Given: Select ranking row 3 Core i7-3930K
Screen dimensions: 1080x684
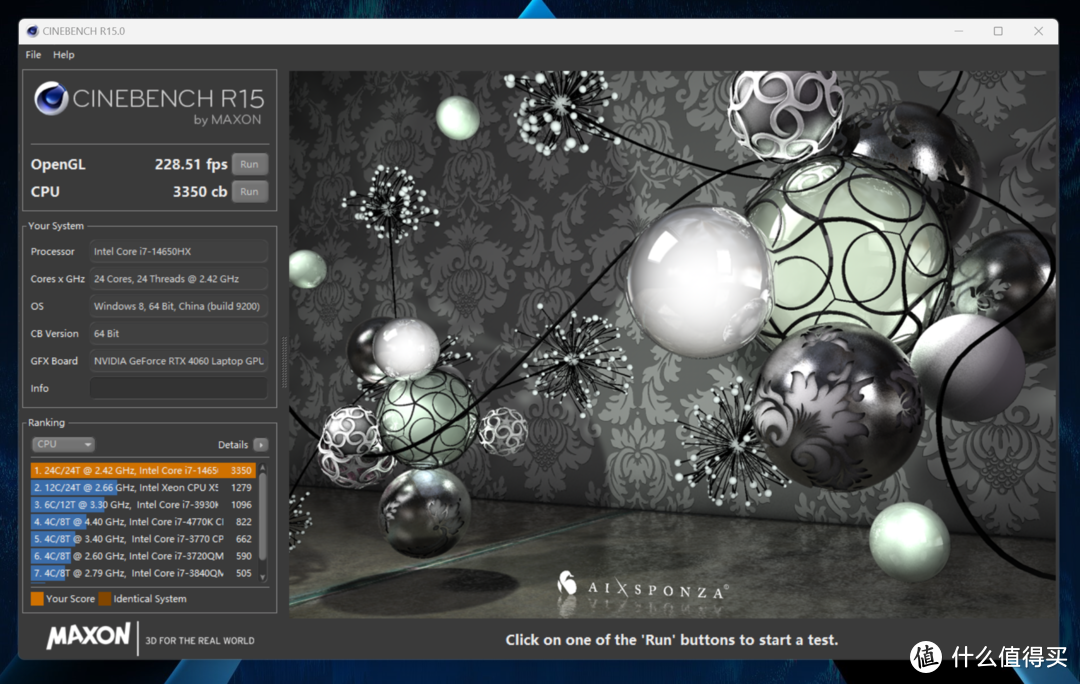Looking at the screenshot, I should [x=143, y=505].
